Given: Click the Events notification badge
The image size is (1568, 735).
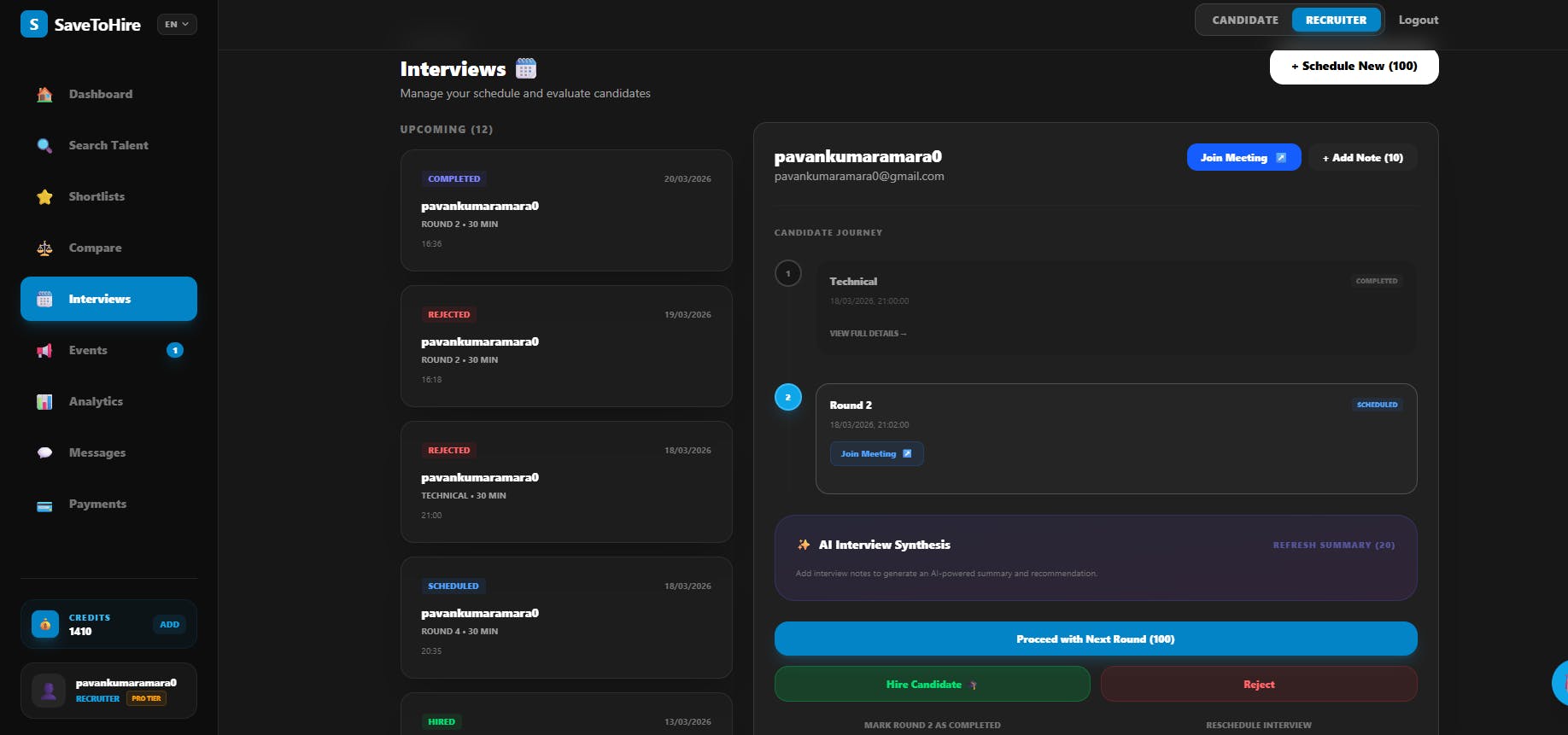Looking at the screenshot, I should point(175,350).
